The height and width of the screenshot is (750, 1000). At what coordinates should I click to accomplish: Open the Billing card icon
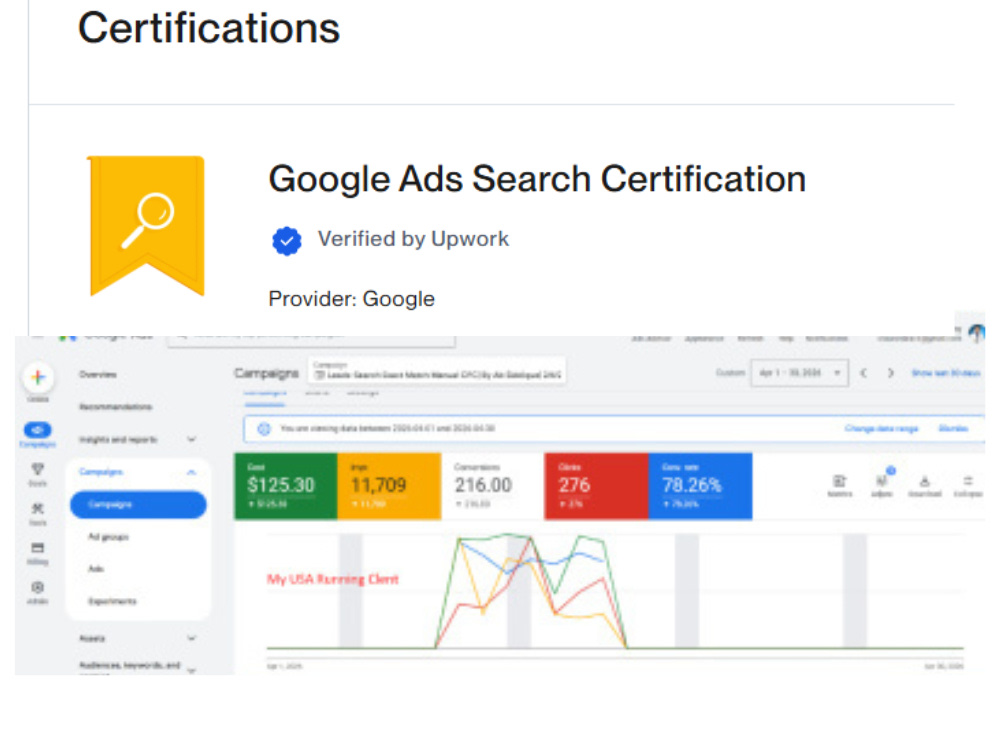tap(38, 548)
